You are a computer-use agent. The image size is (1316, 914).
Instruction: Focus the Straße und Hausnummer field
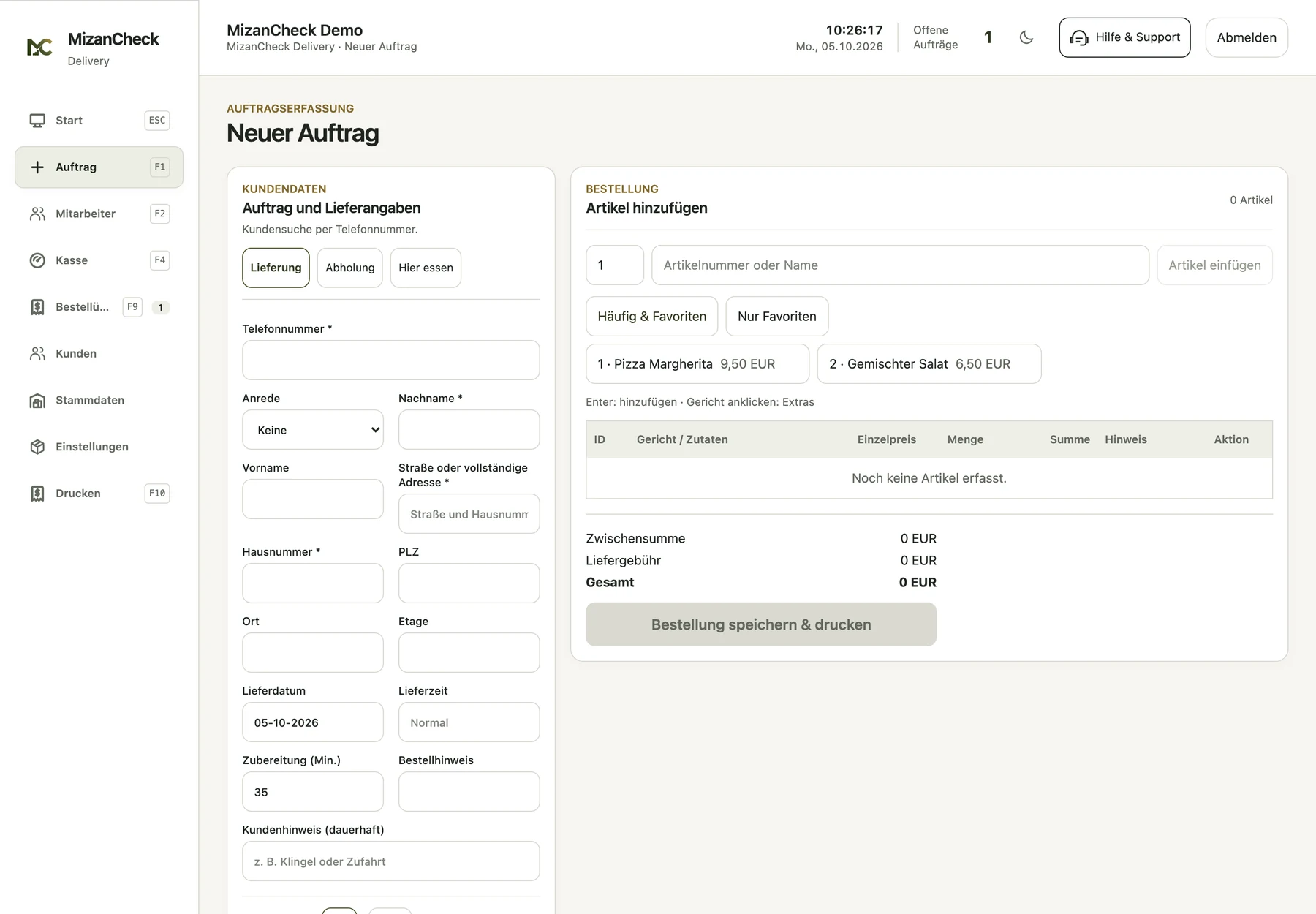point(469,514)
